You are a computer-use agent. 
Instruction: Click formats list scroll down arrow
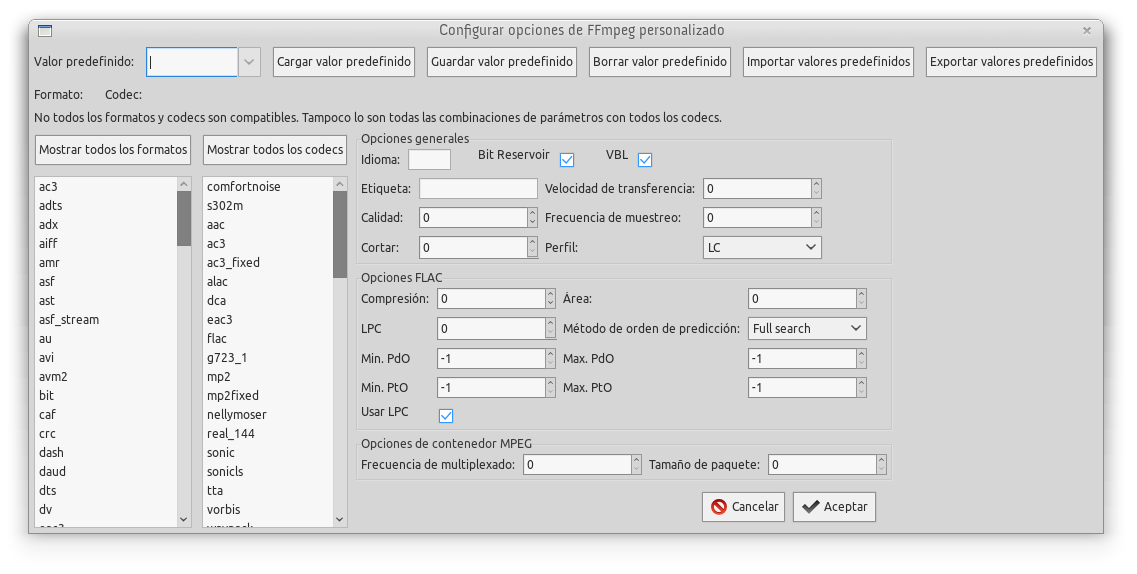183,520
